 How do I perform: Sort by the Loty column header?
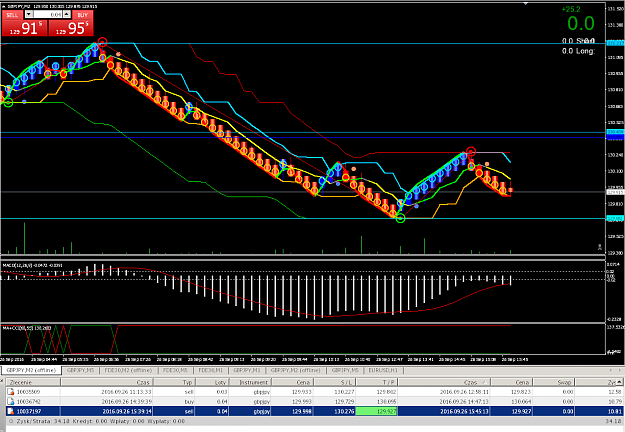click(212, 382)
